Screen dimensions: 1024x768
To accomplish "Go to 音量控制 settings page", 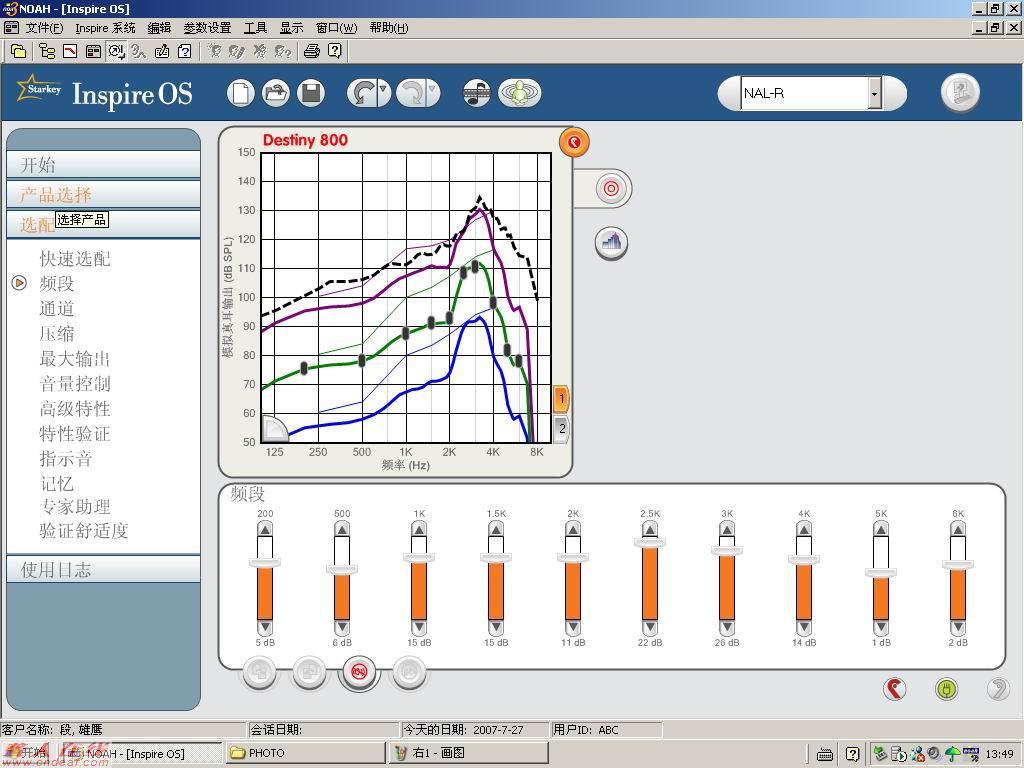I will pyautogui.click(x=74, y=383).
